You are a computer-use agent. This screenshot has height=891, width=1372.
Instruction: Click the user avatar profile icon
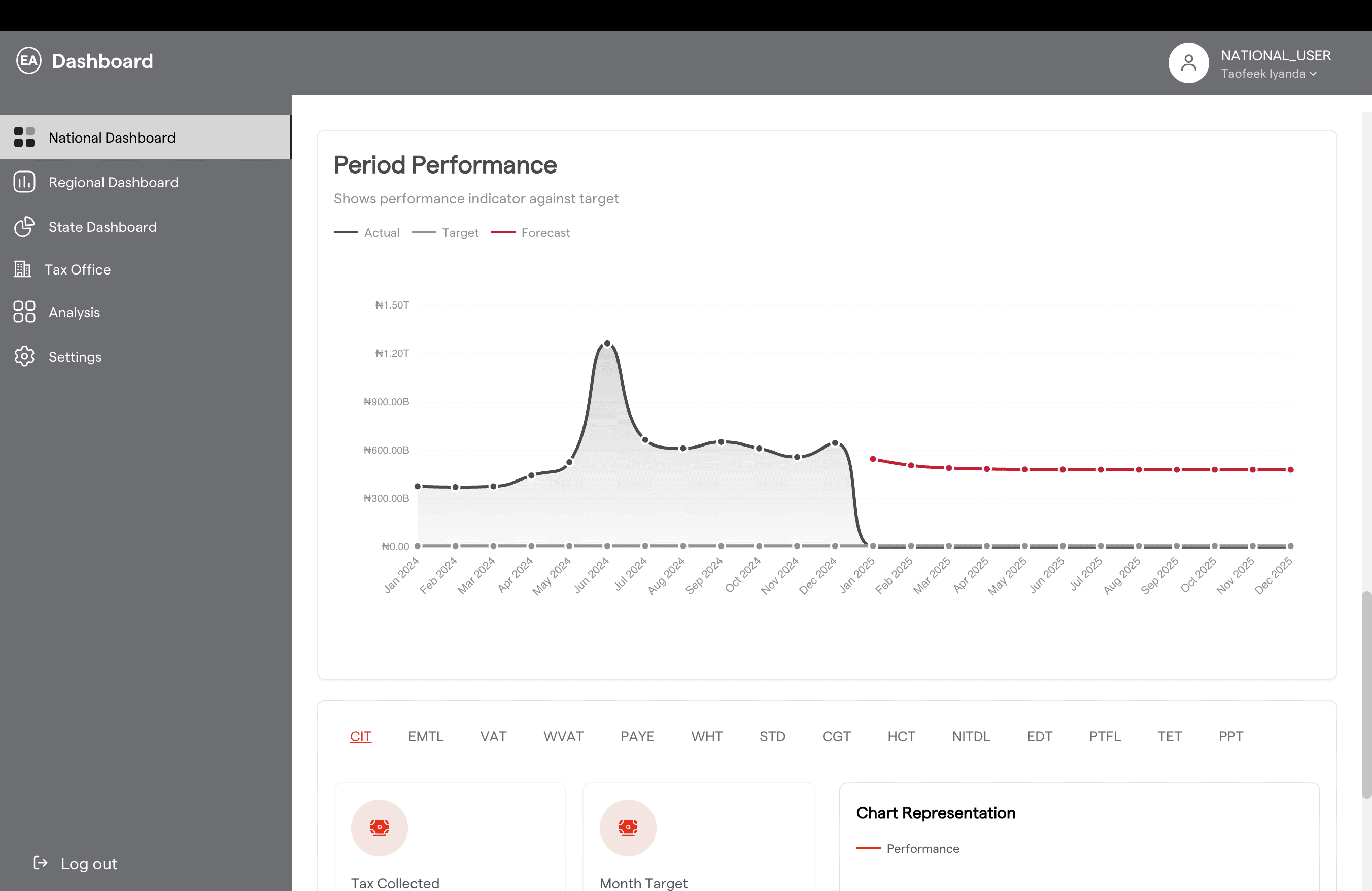[x=1188, y=63]
